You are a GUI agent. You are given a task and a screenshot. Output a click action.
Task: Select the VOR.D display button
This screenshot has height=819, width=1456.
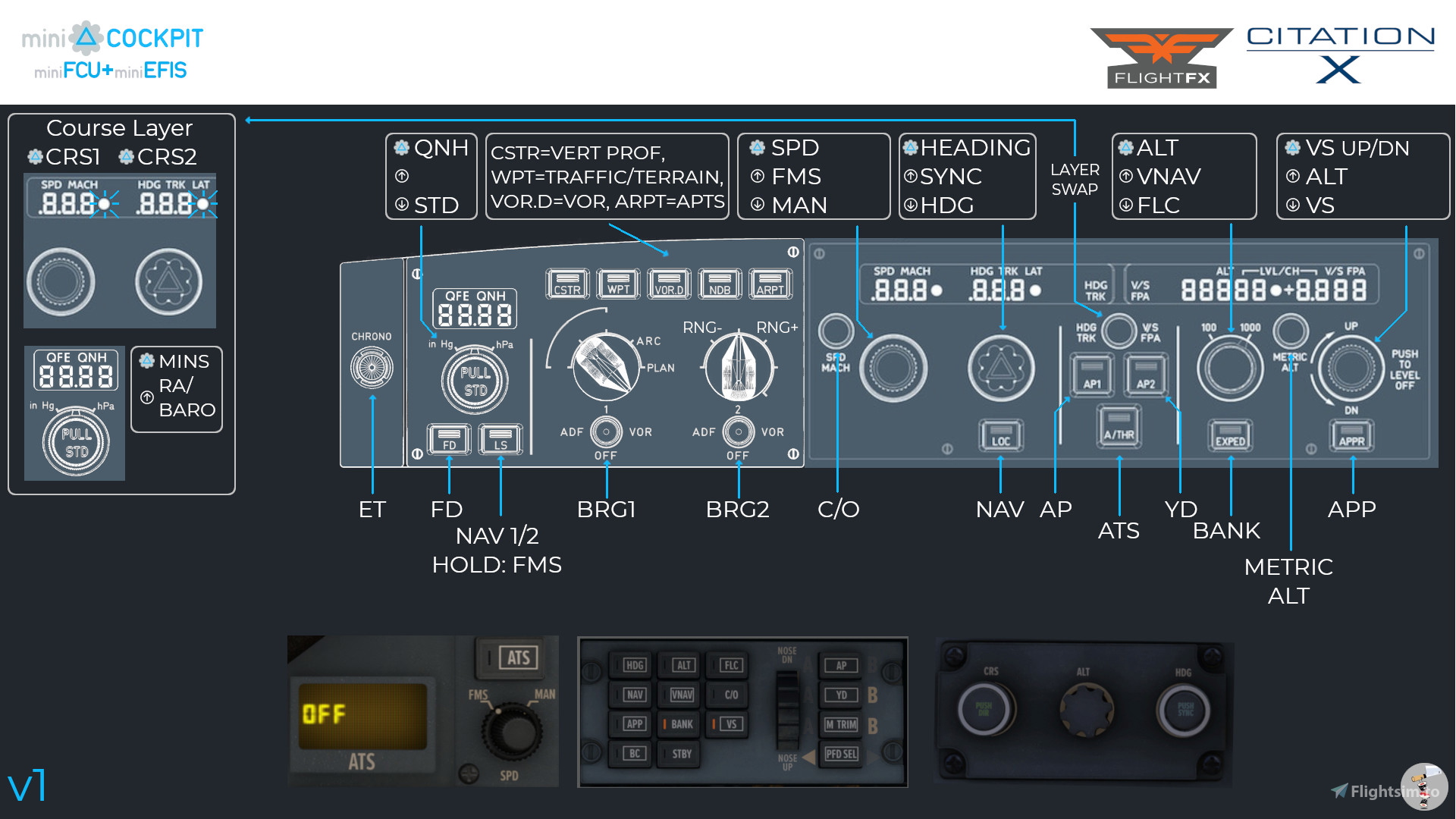tap(669, 283)
